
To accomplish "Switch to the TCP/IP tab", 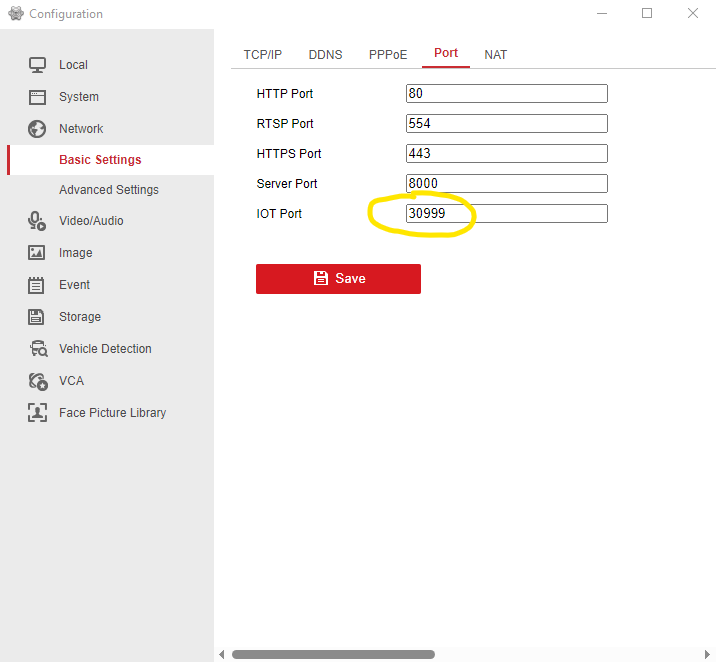I will 263,55.
